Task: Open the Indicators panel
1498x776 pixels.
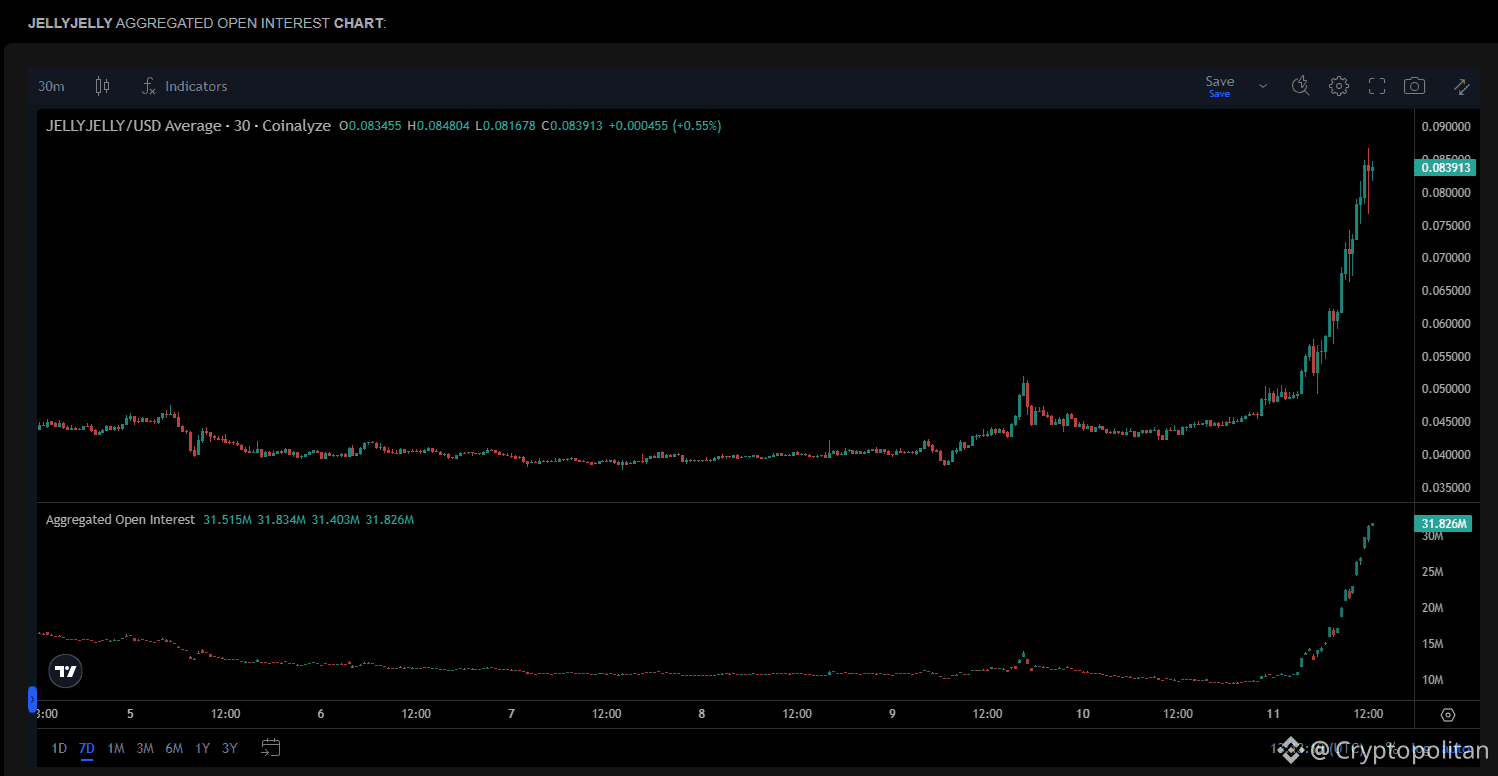Action: (x=184, y=86)
